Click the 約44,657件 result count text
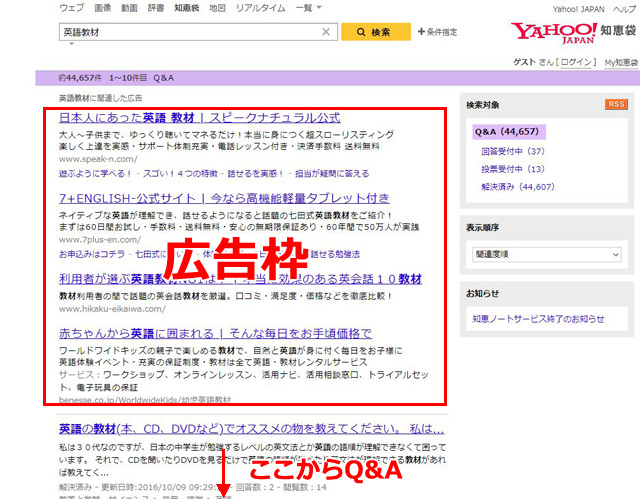This screenshot has width=640, height=499. pos(80,78)
